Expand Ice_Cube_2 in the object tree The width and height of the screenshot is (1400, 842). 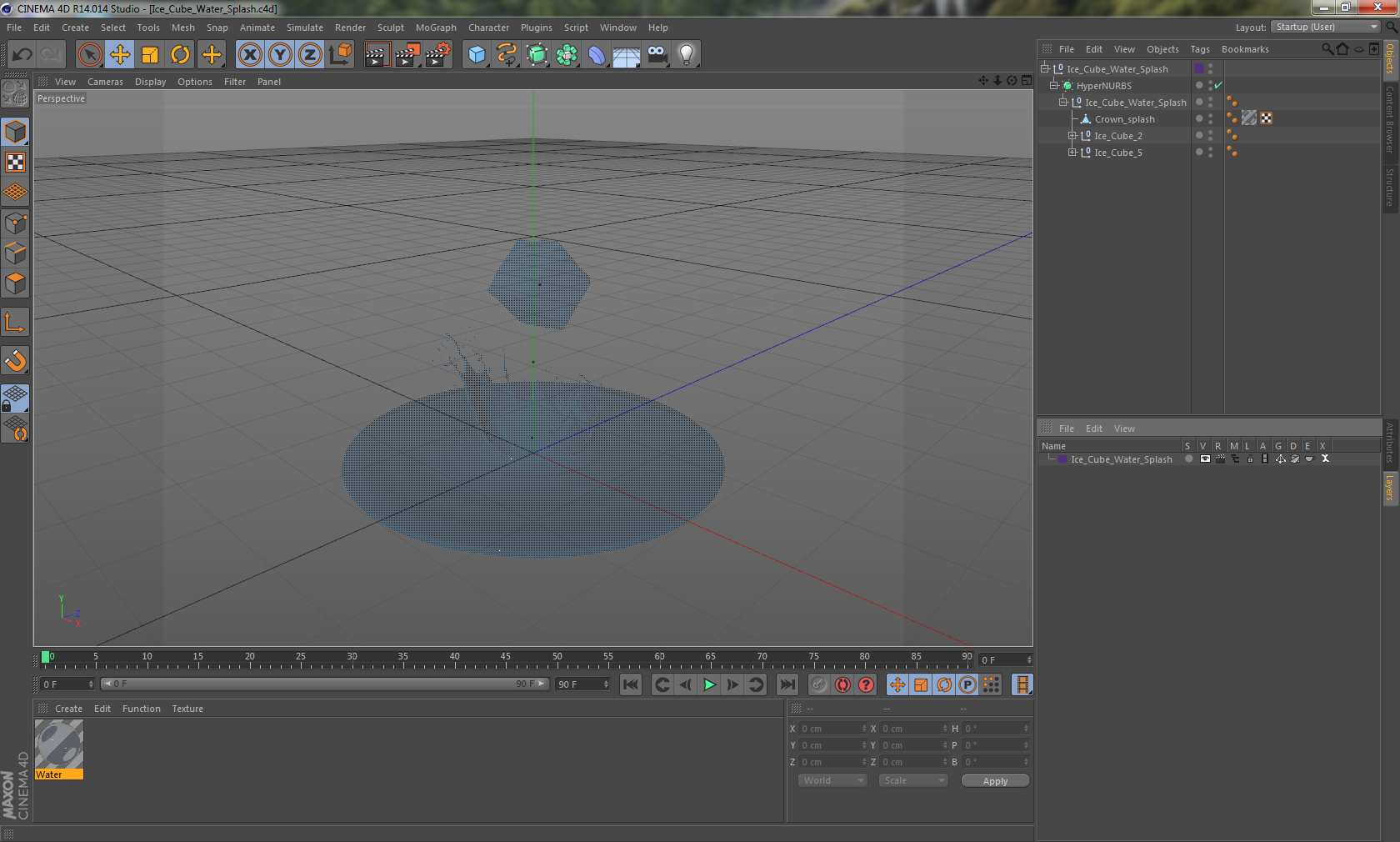(1072, 135)
